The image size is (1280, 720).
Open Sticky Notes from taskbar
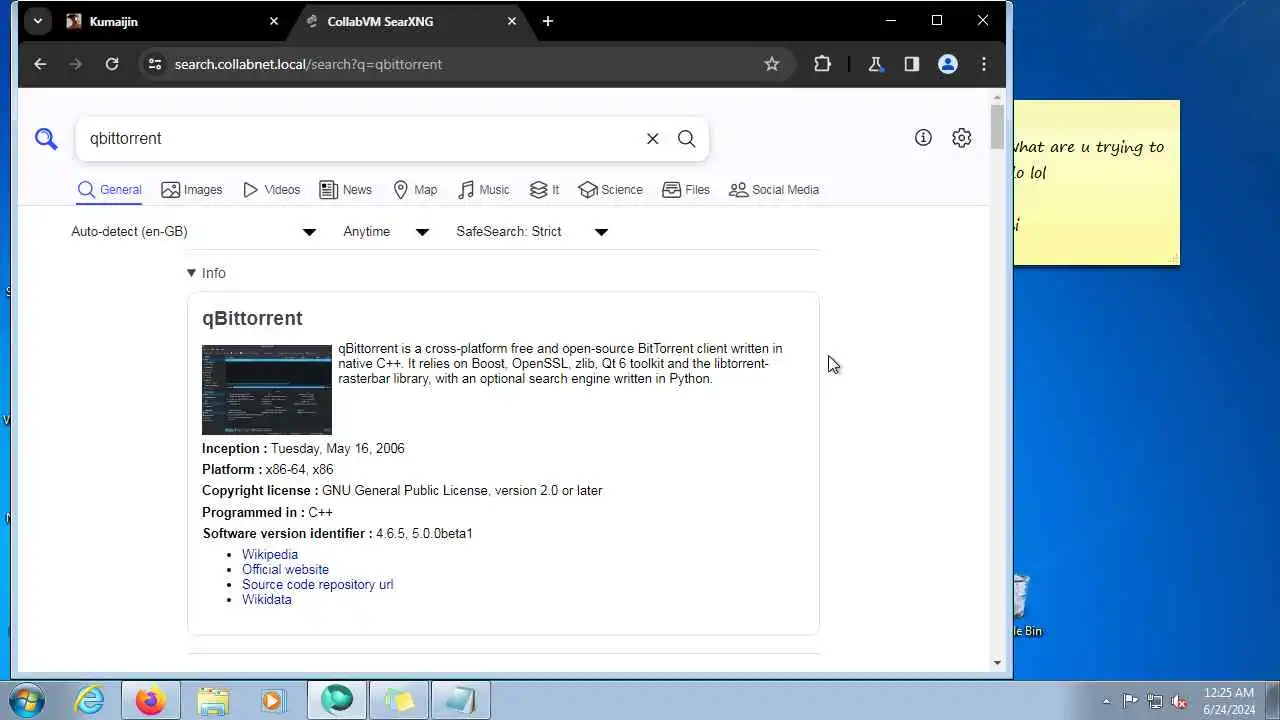pyautogui.click(x=399, y=700)
